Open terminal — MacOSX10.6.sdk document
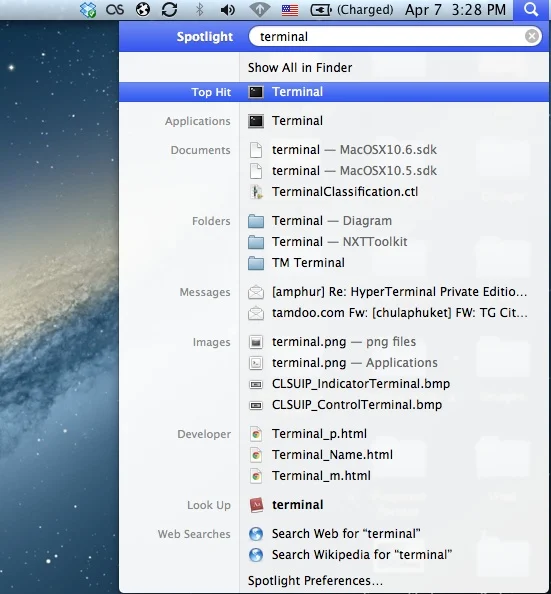This screenshot has height=594, width=551. pos(354,150)
